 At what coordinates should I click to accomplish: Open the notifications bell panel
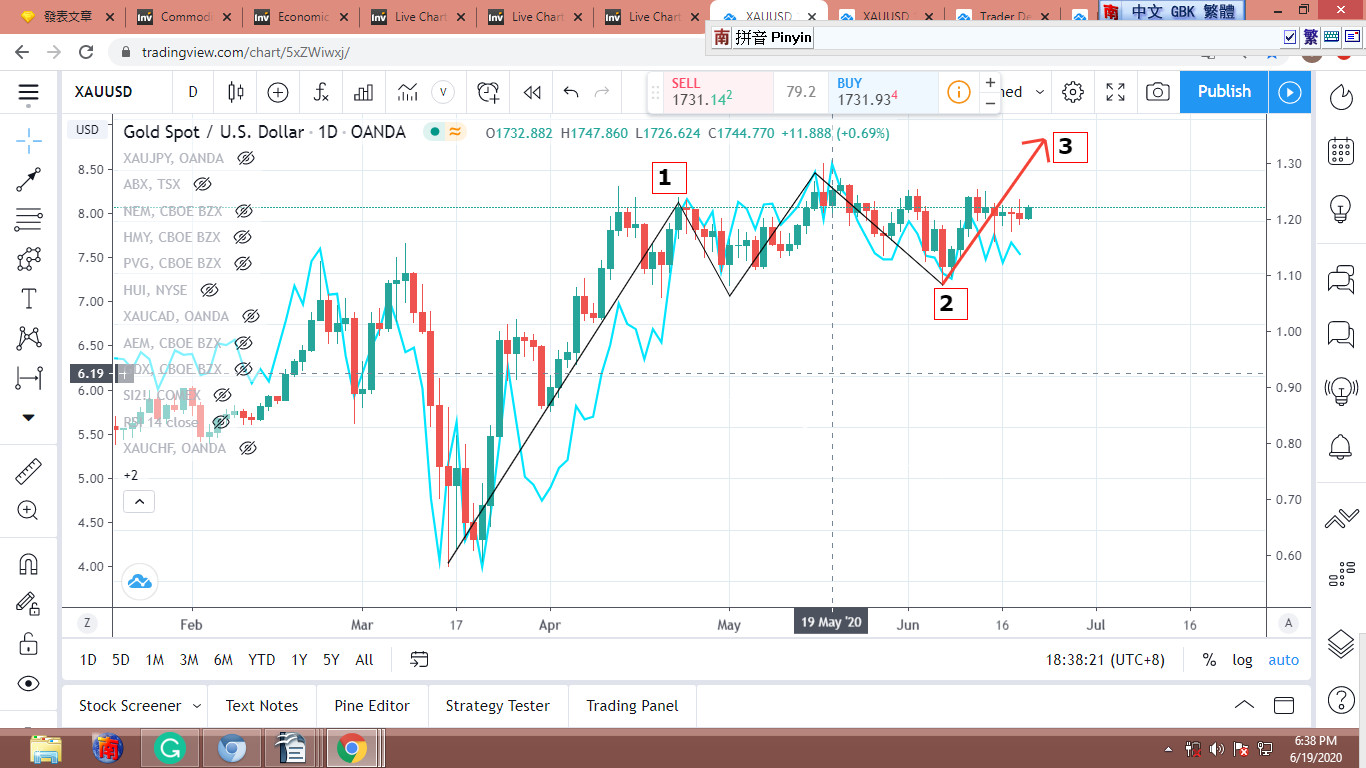tap(1340, 445)
